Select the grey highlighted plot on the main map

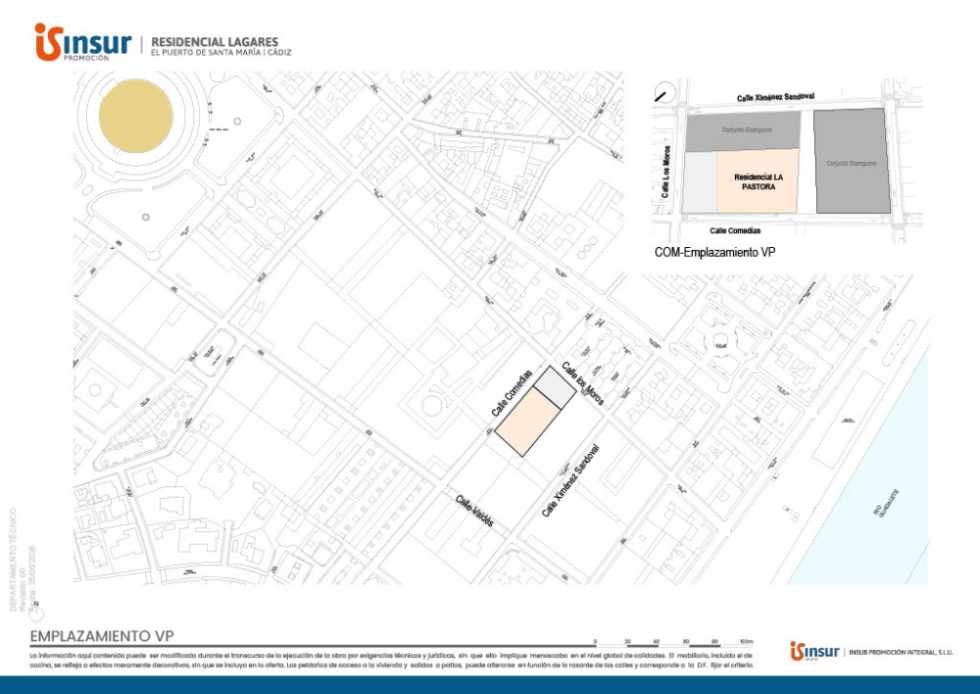tap(554, 388)
